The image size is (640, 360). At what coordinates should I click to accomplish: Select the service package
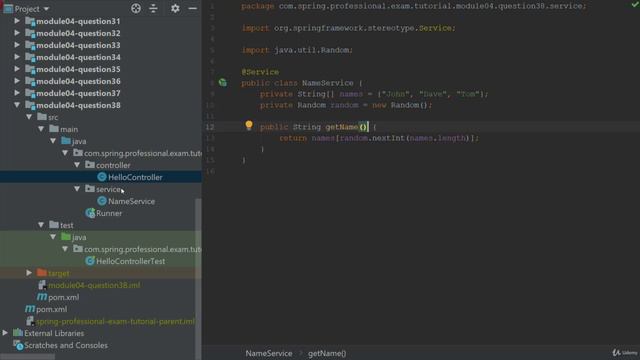point(108,189)
